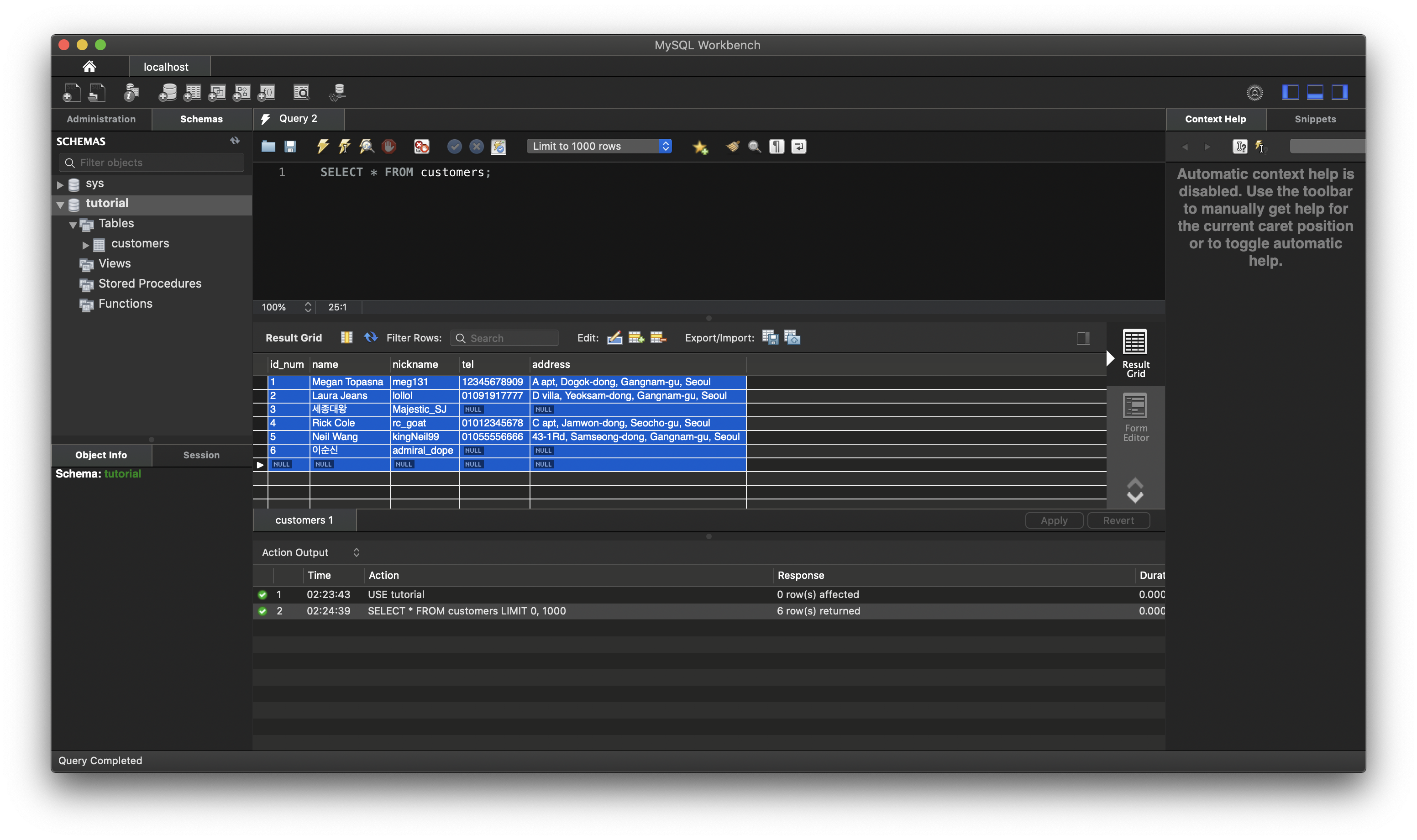The width and height of the screenshot is (1417, 840).
Task: Switch to the Administration tab
Action: [x=101, y=119]
